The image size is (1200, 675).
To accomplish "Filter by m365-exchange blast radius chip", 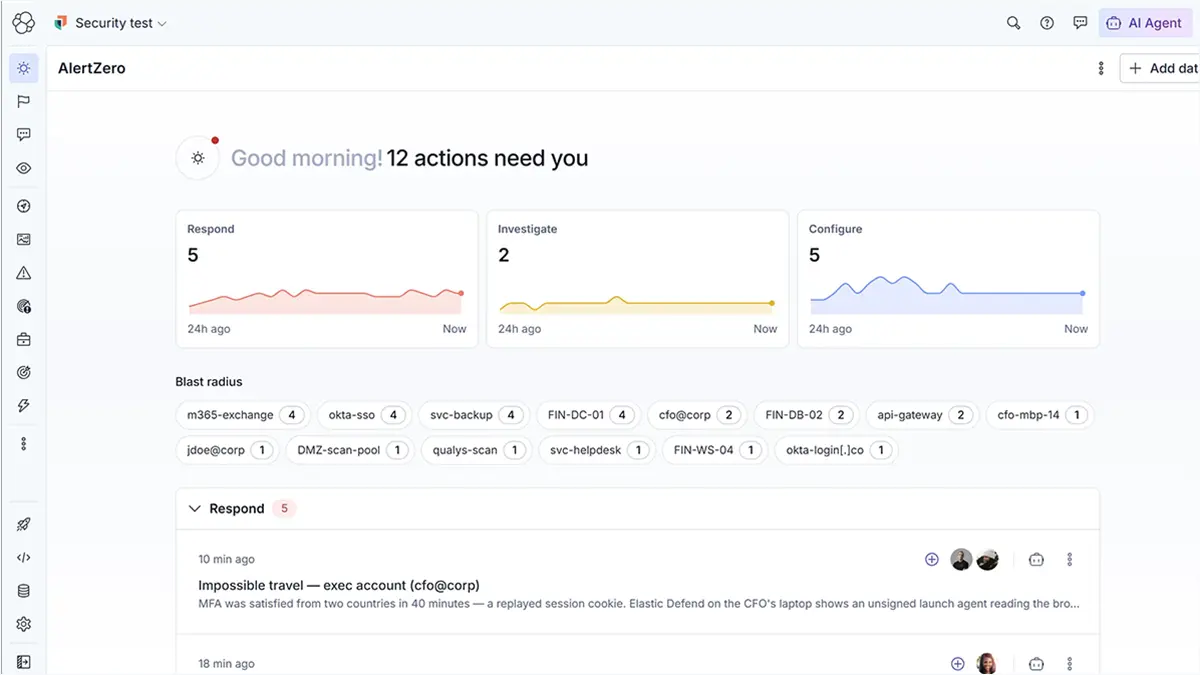I will coord(243,415).
